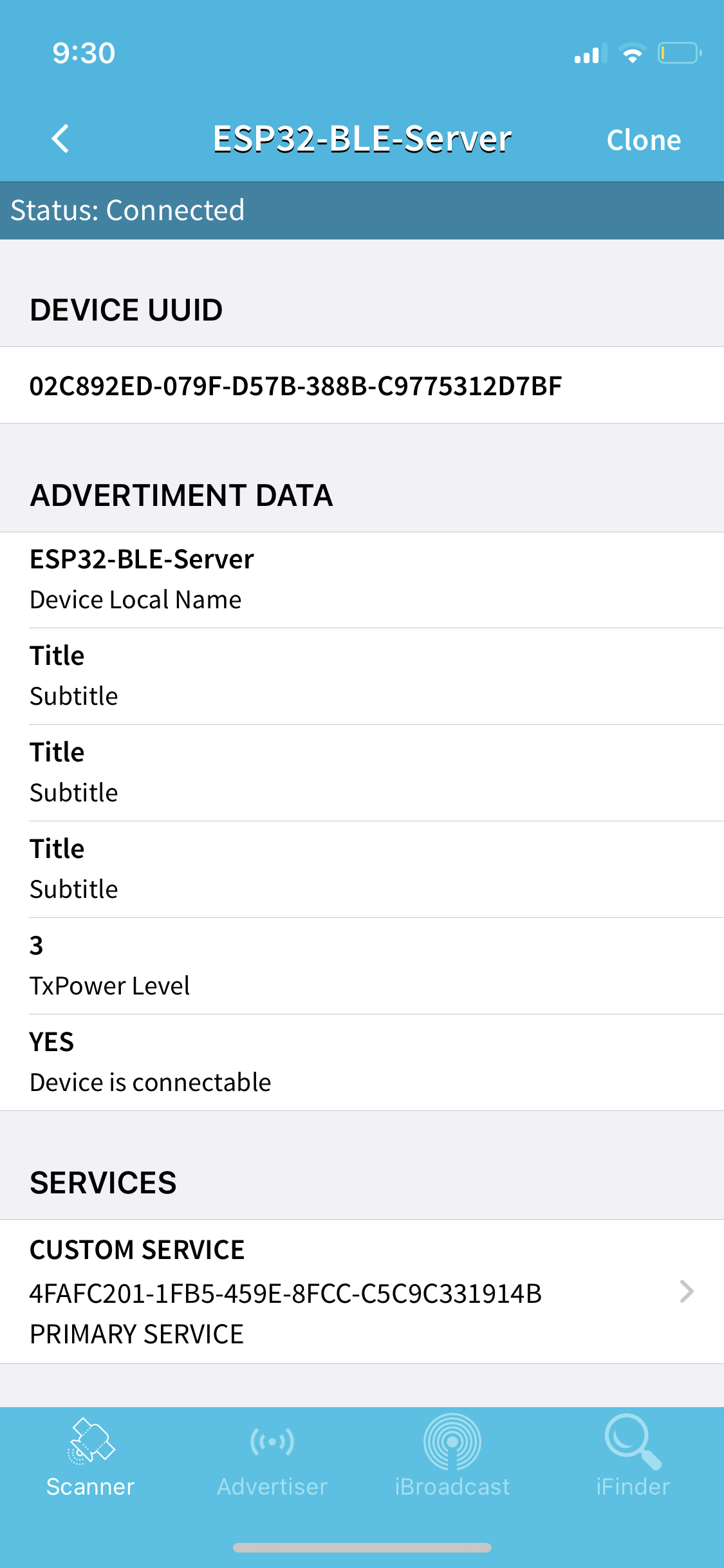Tap the Advertiser signal icon

272,1442
